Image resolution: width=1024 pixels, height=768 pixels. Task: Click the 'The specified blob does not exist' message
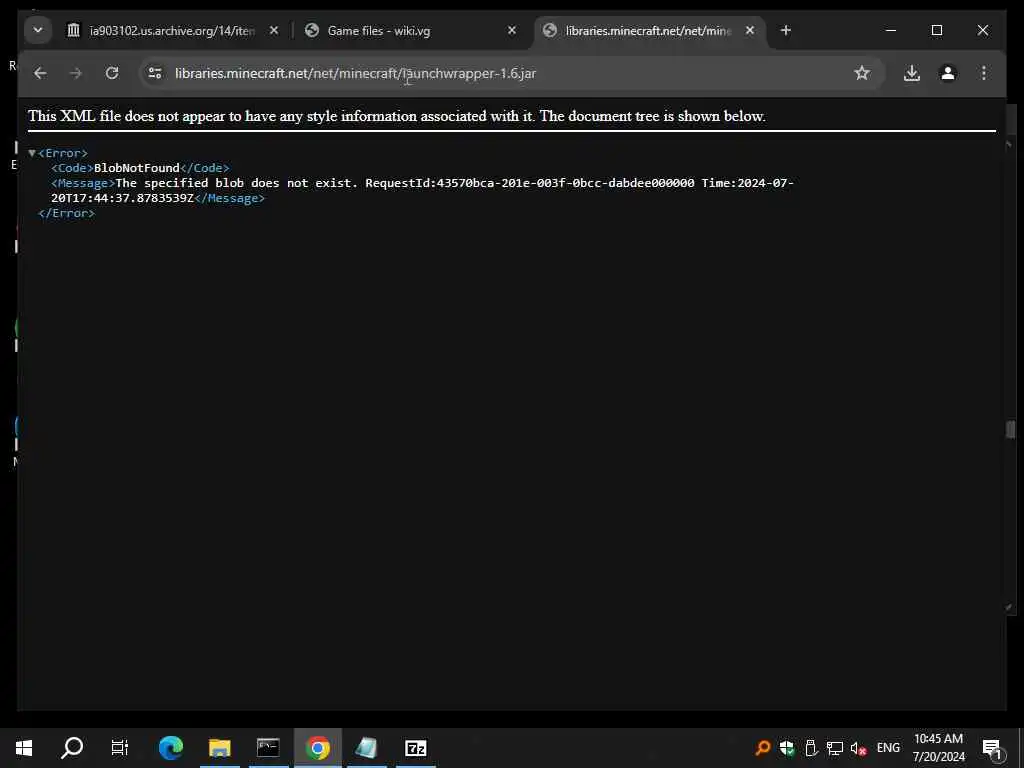tap(236, 183)
